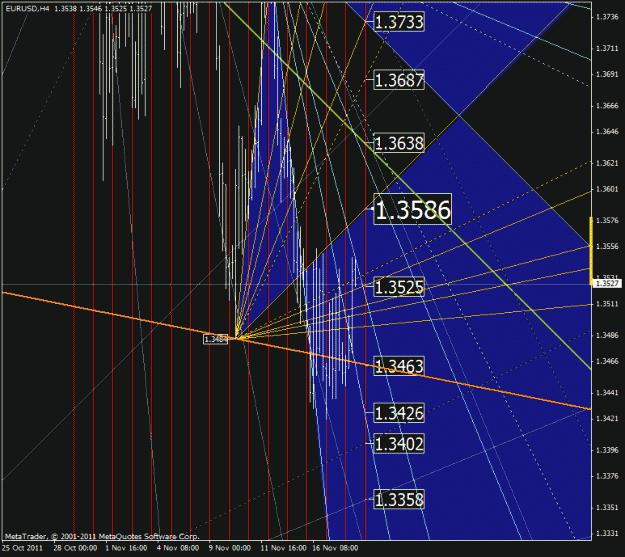Click 1.3601 on the price scale
Viewport: 625px width, 557px height.
[x=607, y=189]
